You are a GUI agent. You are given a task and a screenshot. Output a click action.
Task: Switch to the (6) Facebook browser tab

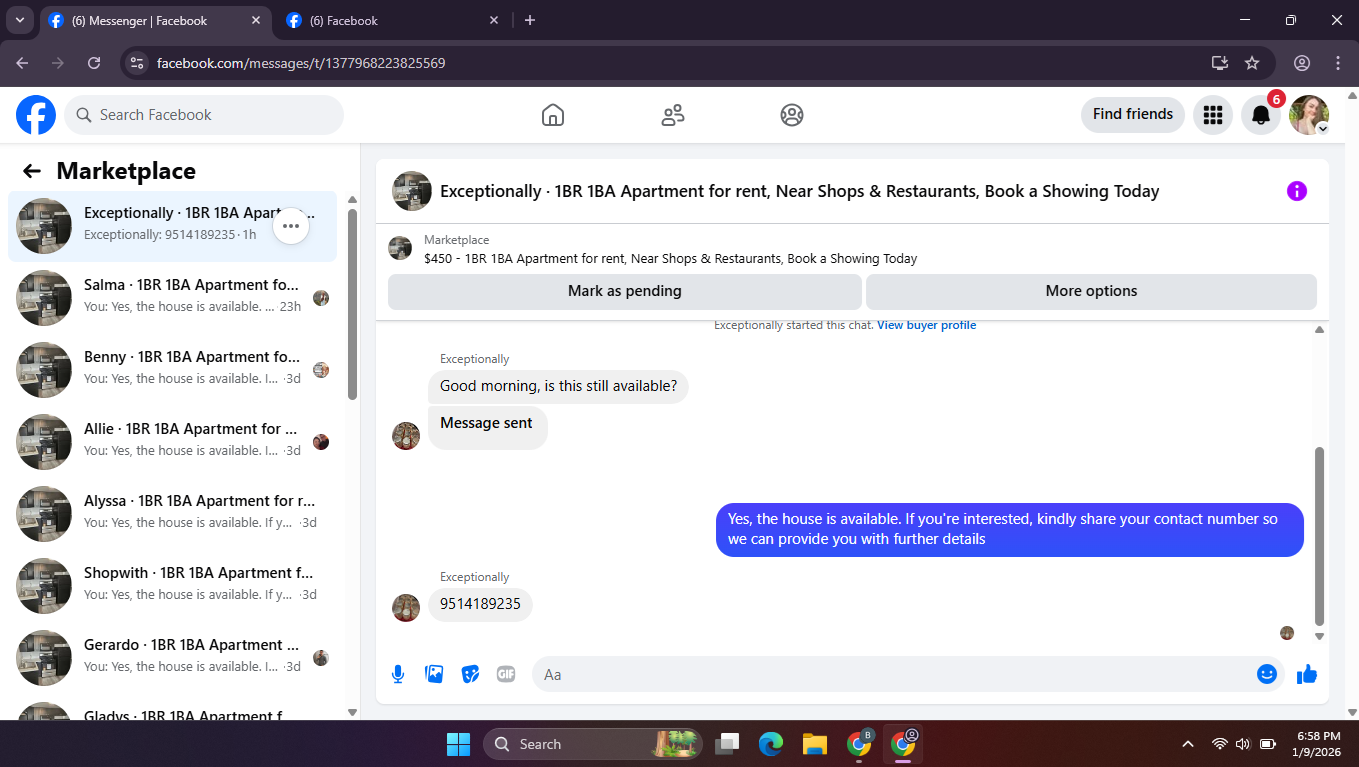point(393,20)
